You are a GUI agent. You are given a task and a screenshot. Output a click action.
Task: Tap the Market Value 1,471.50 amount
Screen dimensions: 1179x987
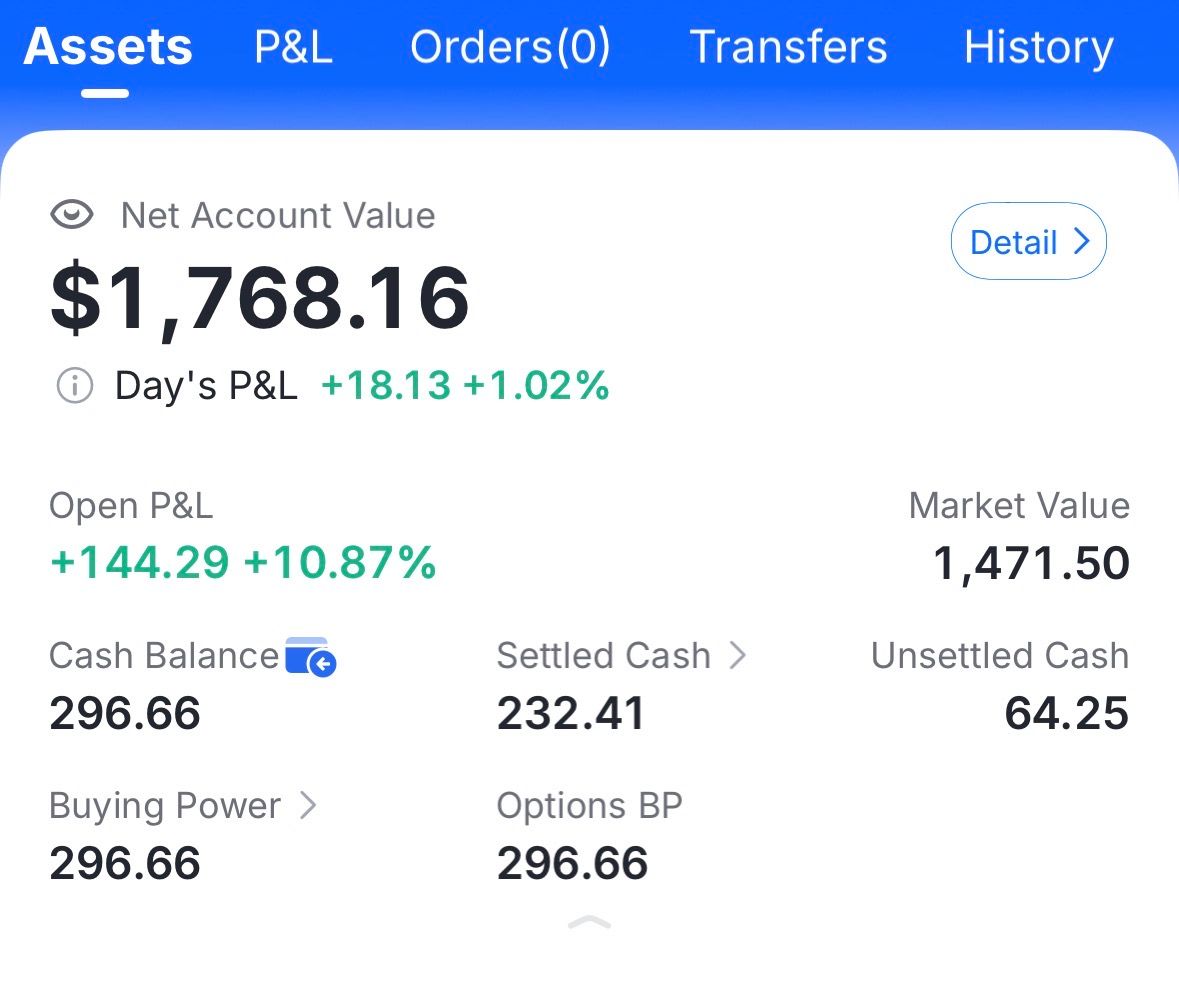coord(1031,564)
